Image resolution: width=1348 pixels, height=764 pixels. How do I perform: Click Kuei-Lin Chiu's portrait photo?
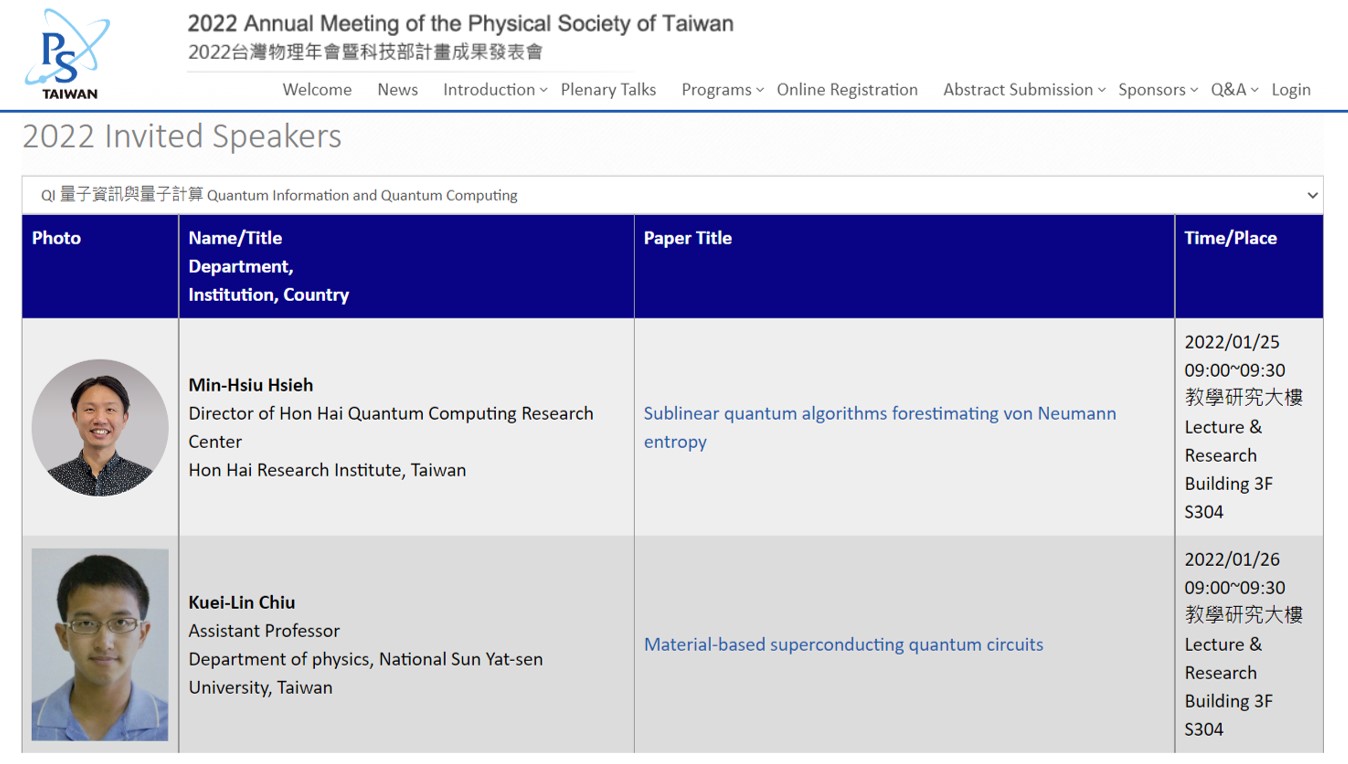(100, 644)
